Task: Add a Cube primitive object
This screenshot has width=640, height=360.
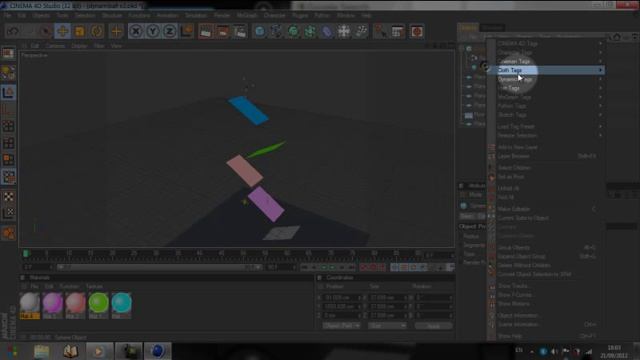Action: coord(259,31)
